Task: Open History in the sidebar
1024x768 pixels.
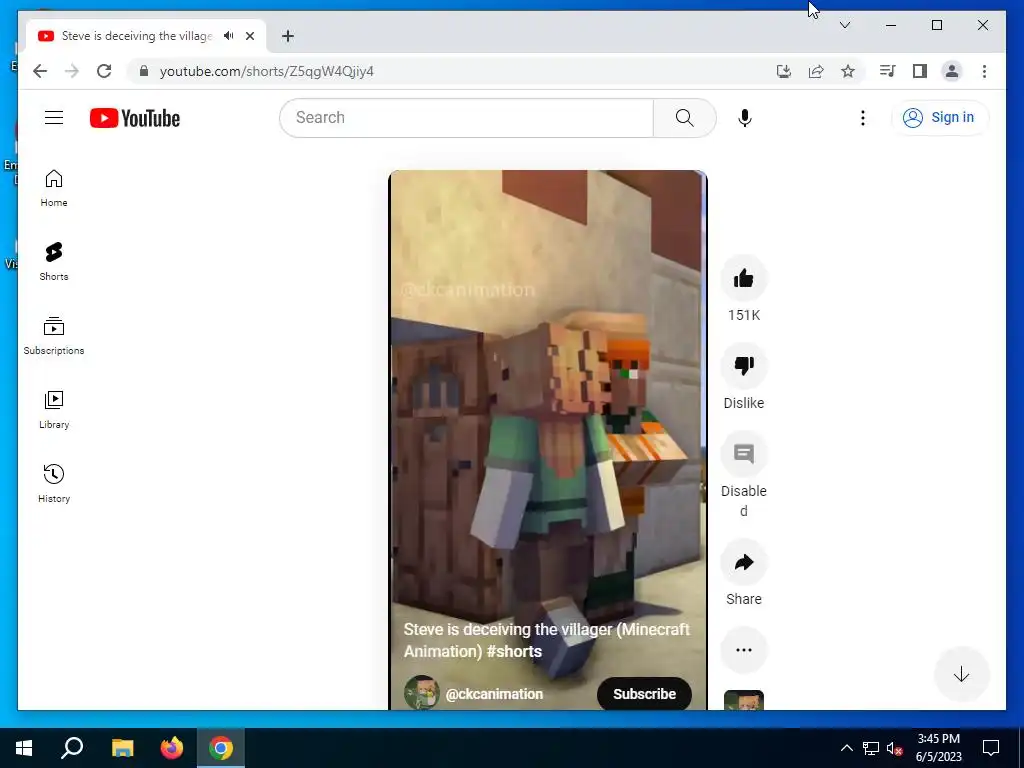Action: coord(54,483)
